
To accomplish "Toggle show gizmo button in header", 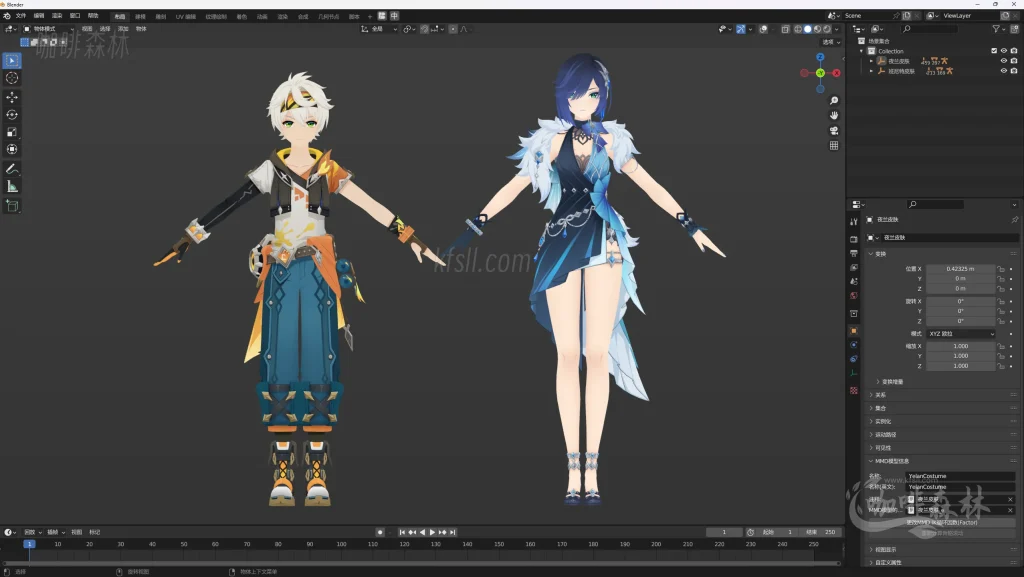I will (x=741, y=29).
